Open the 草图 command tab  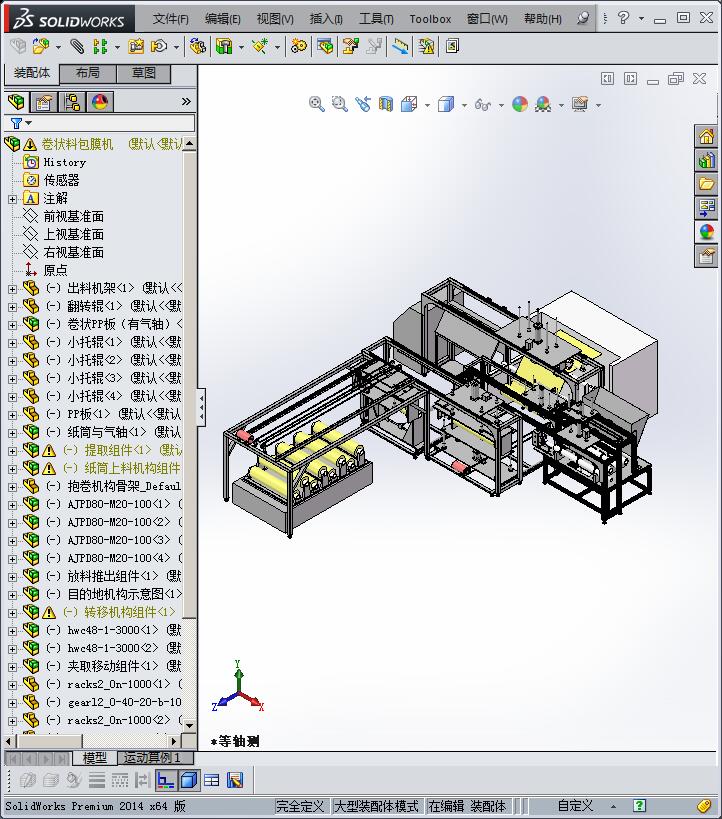point(144,73)
